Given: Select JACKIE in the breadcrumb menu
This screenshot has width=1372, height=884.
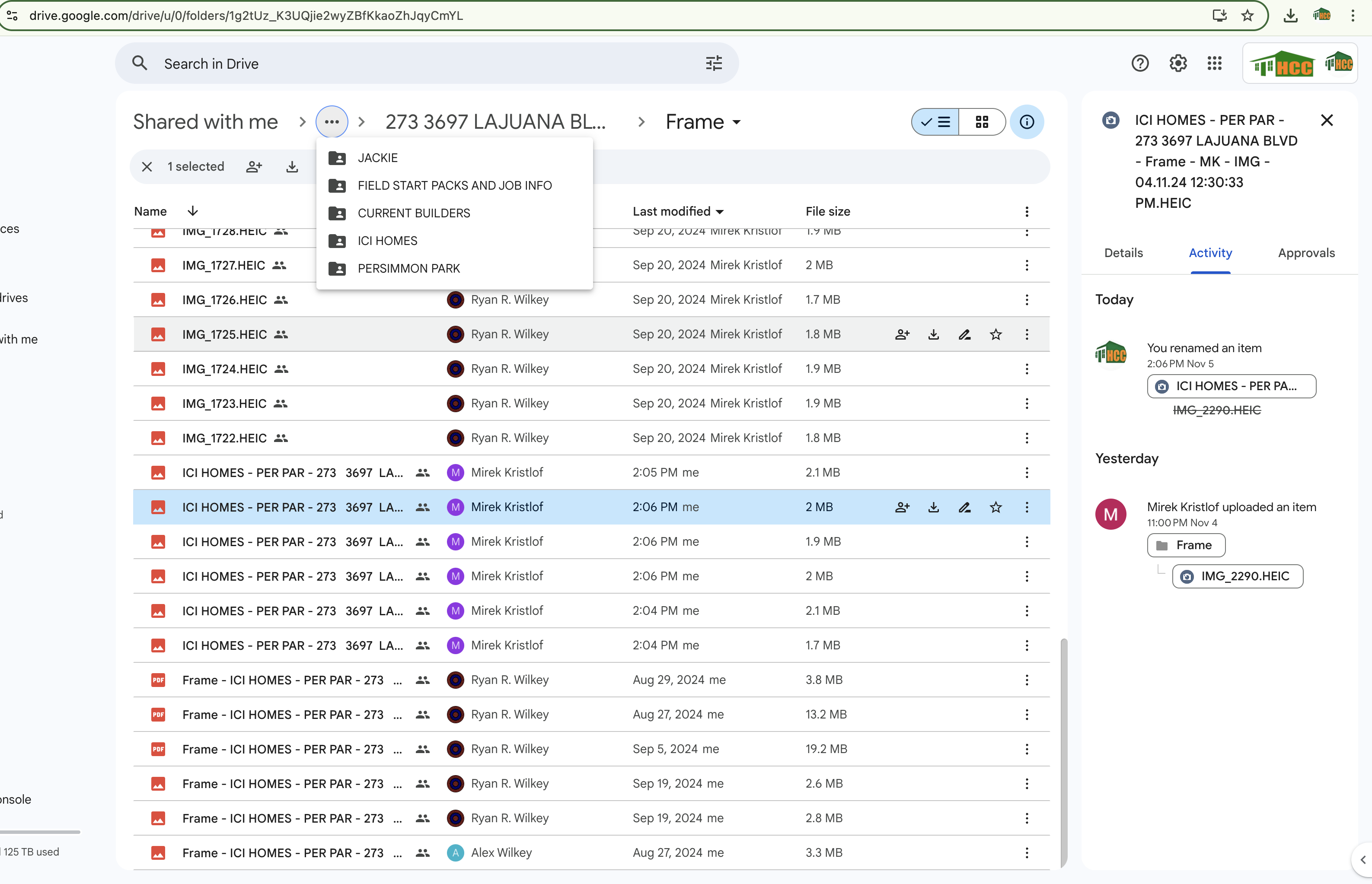Looking at the screenshot, I should pos(455,158).
